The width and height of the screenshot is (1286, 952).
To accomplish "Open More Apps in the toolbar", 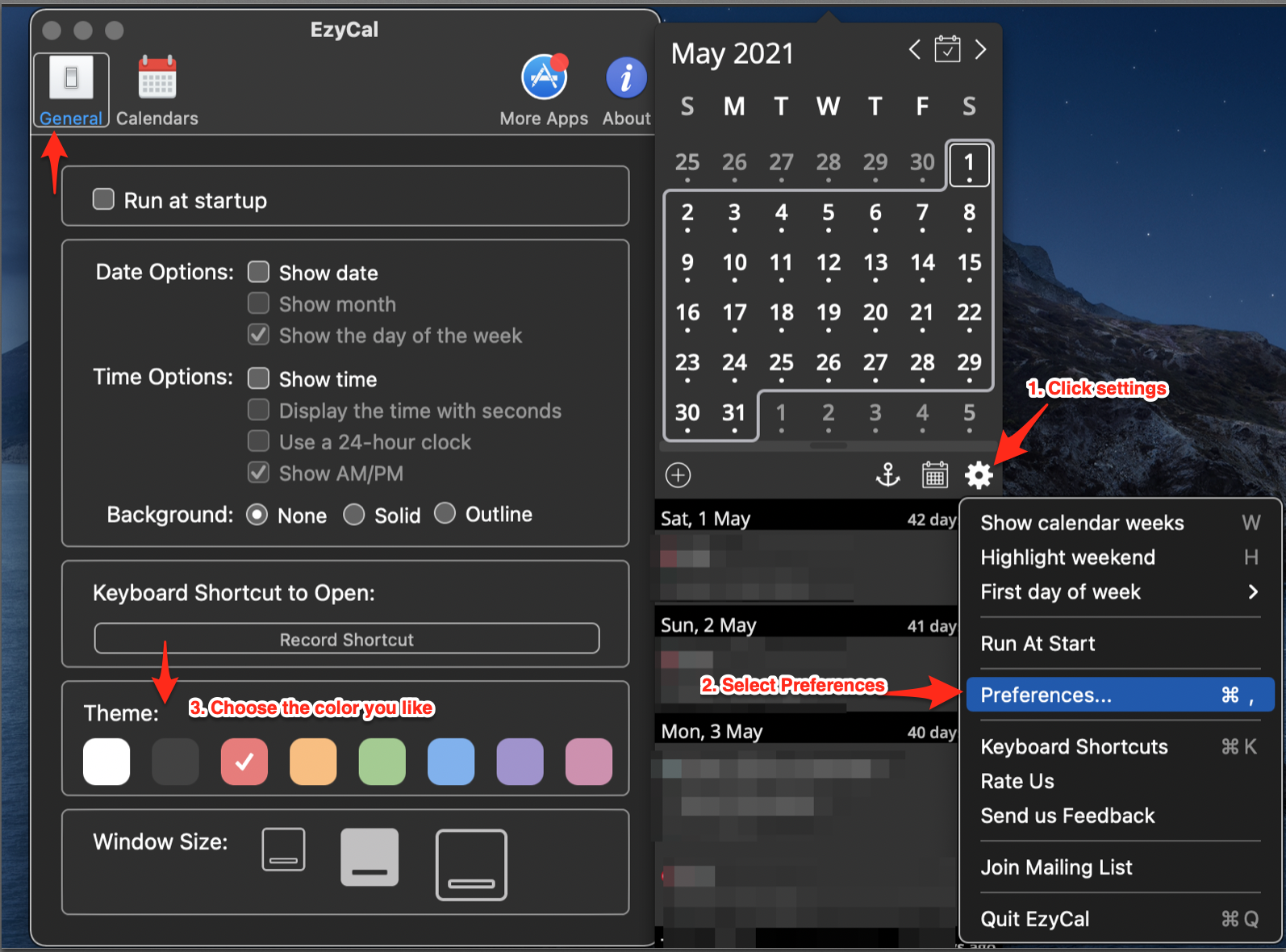I will tap(544, 90).
